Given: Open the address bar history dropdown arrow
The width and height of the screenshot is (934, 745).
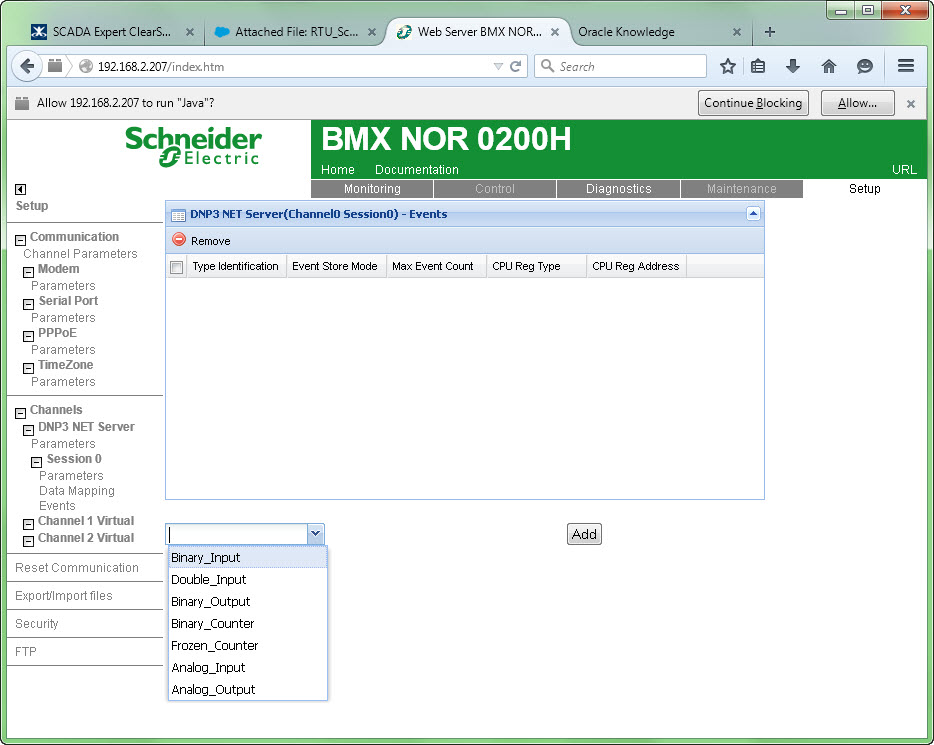Looking at the screenshot, I should (x=498, y=66).
